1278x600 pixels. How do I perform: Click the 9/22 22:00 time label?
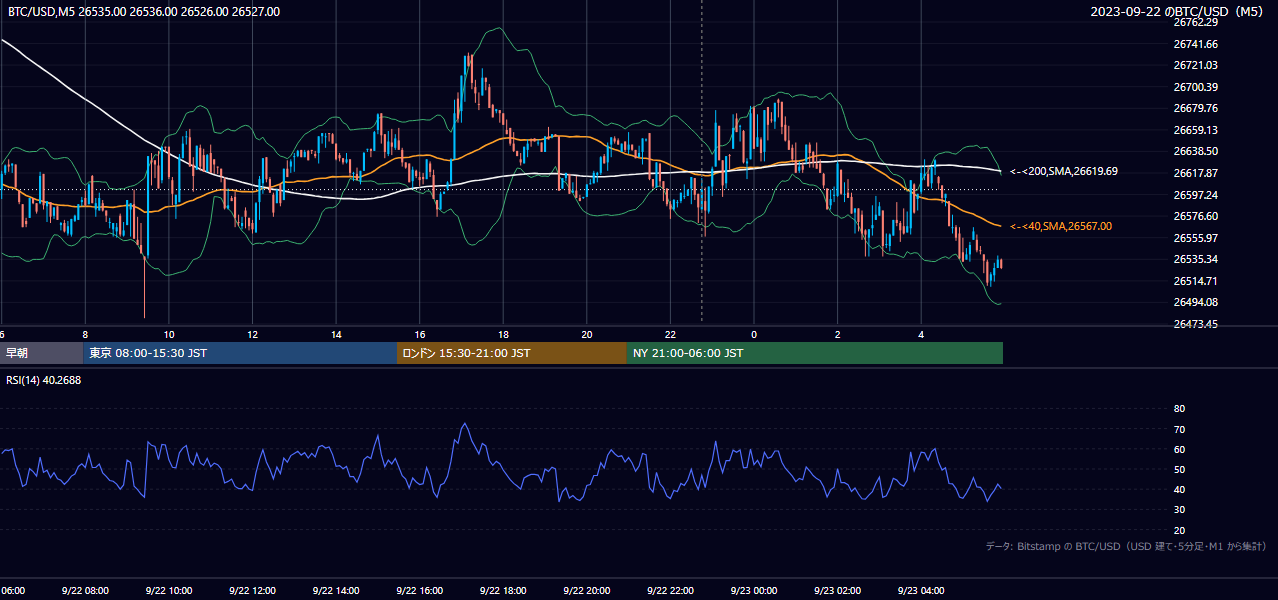pyautogui.click(x=670, y=591)
